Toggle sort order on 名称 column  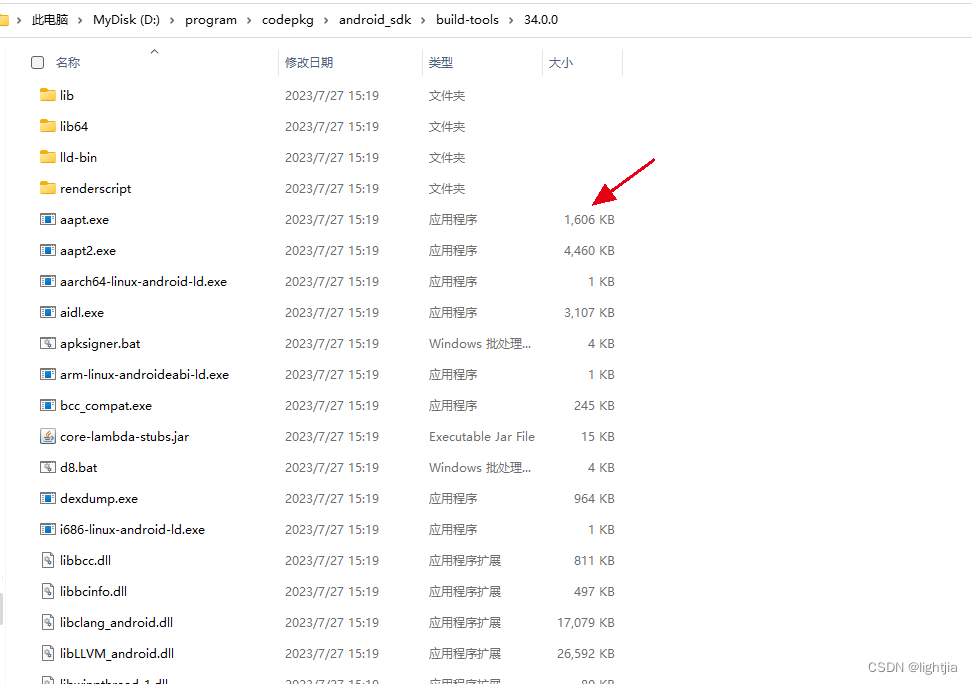click(x=66, y=61)
